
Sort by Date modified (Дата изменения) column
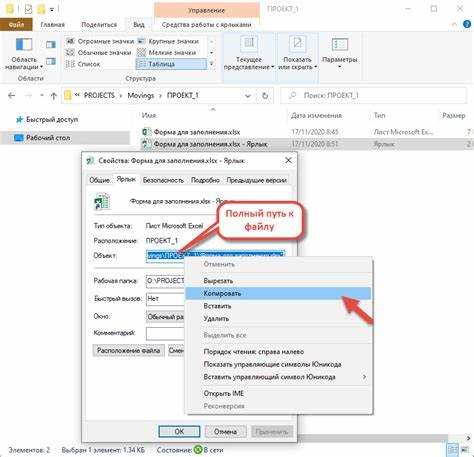click(x=316, y=115)
